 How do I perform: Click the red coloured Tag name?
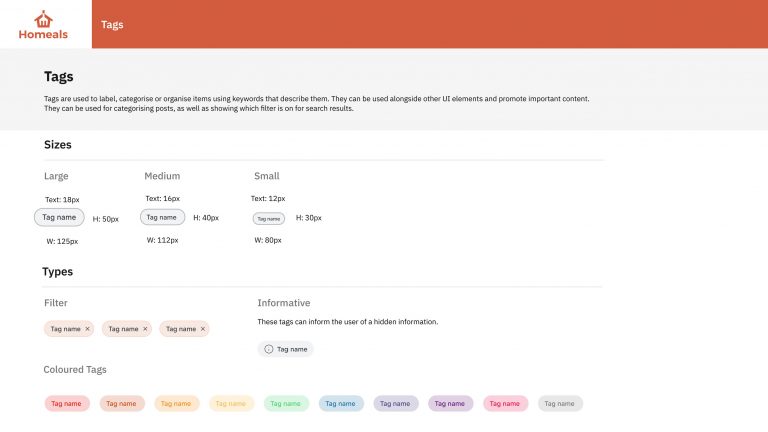67,404
